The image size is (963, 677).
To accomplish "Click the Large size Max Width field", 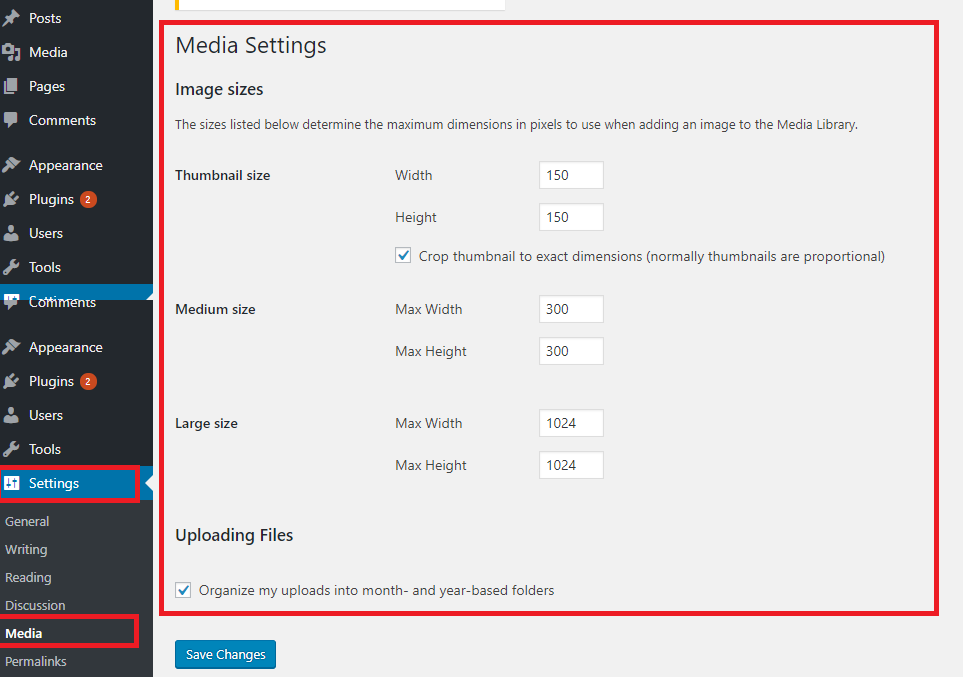I will (571, 423).
